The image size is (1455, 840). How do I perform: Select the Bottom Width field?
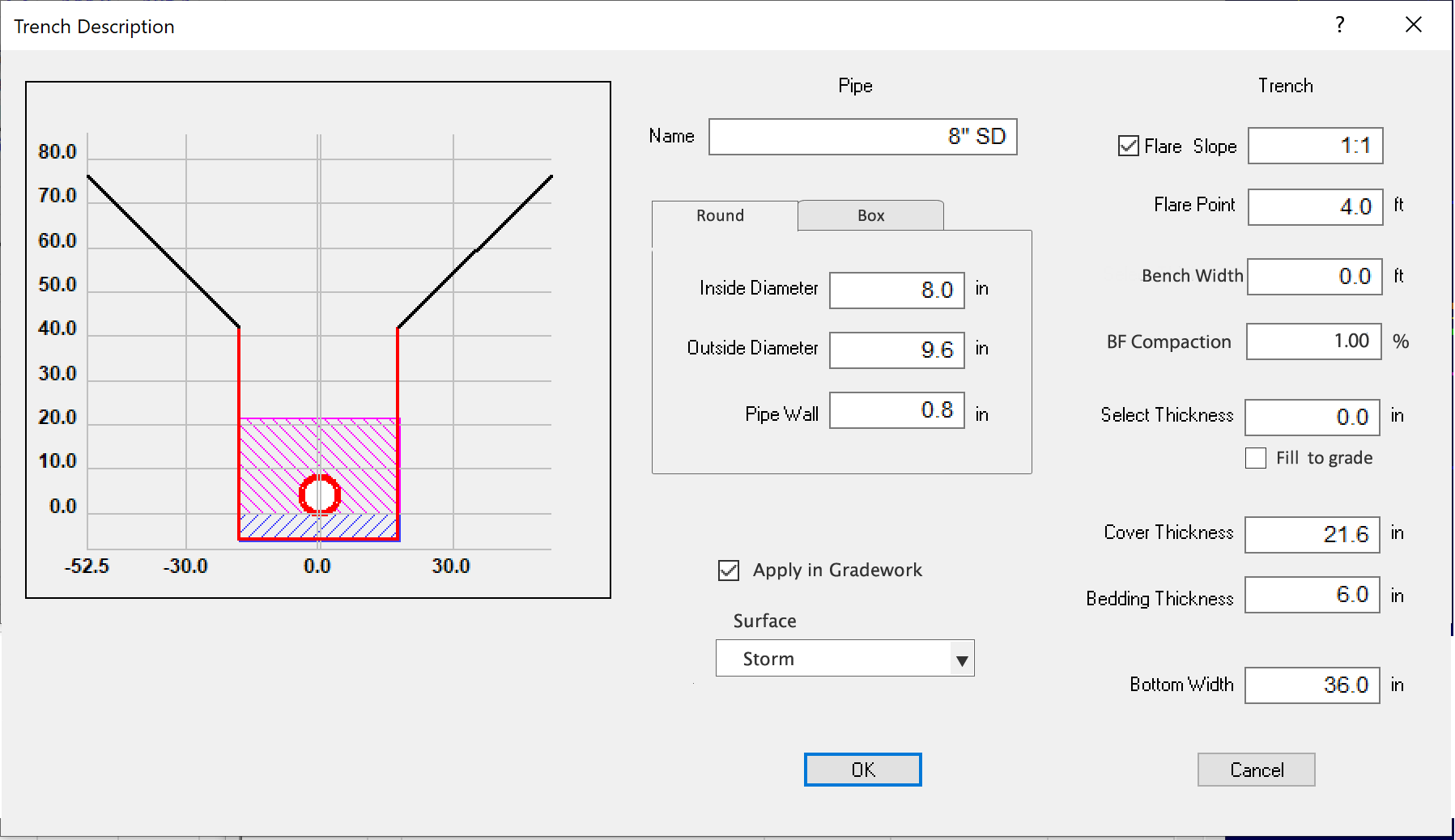pyautogui.click(x=1312, y=685)
